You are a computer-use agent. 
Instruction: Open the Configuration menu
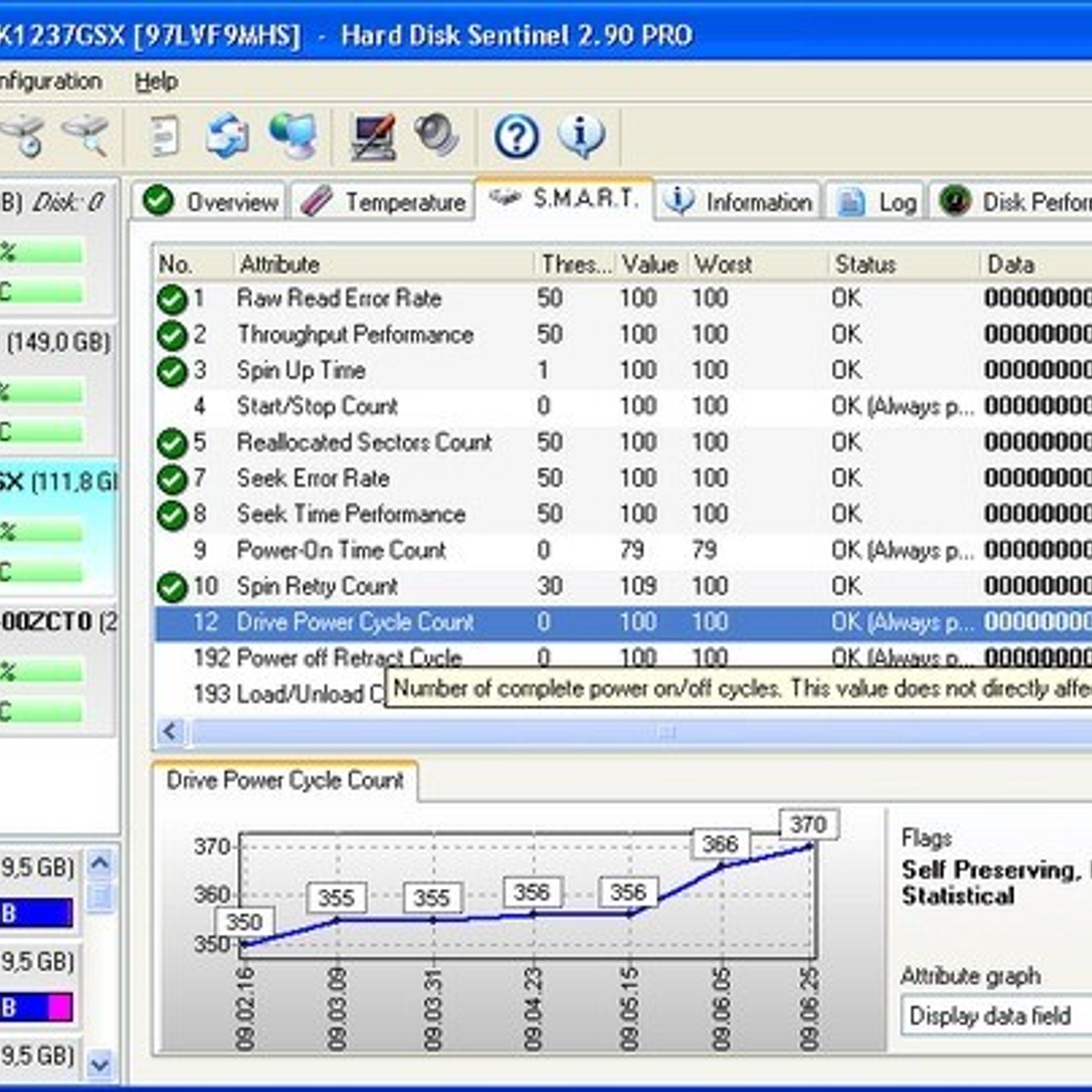click(x=51, y=82)
